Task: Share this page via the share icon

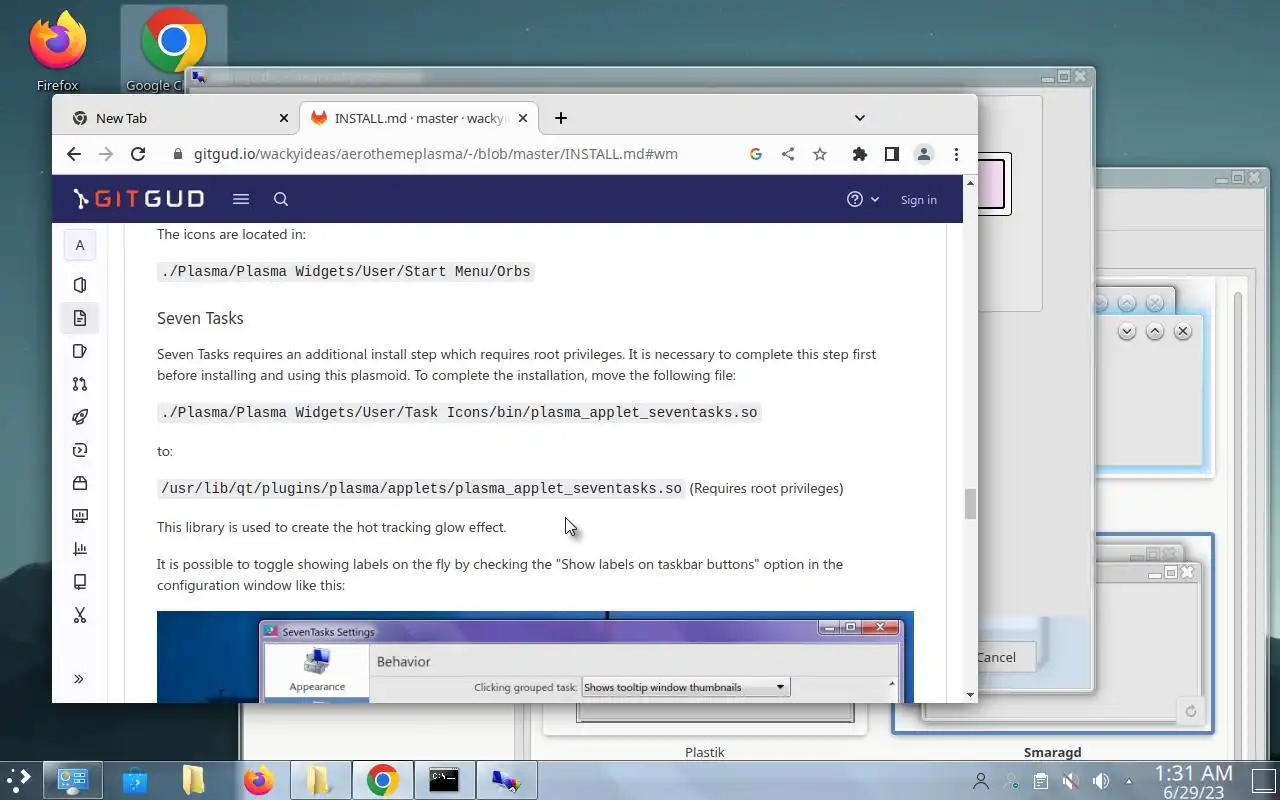Action: [x=788, y=154]
